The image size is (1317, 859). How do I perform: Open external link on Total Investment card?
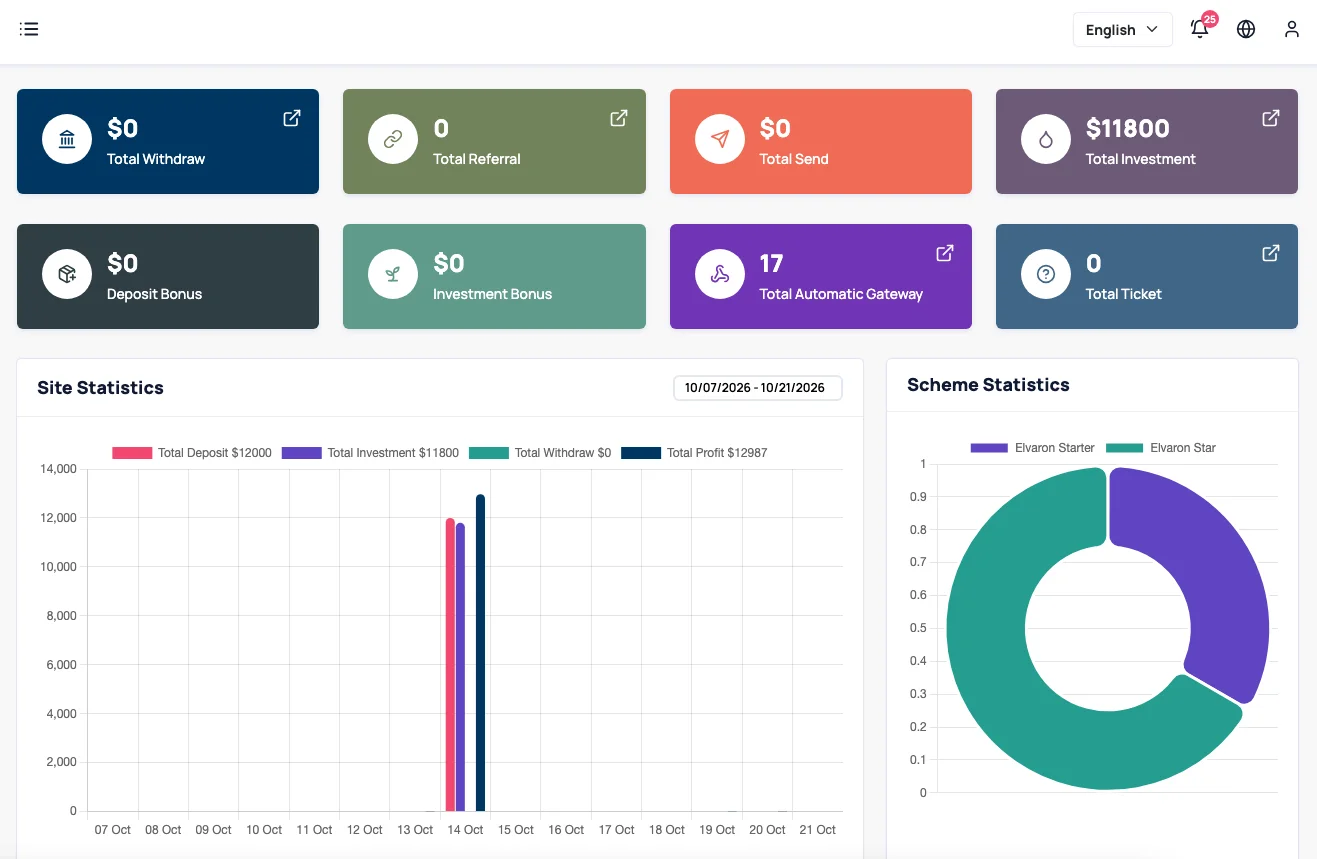click(x=1271, y=118)
